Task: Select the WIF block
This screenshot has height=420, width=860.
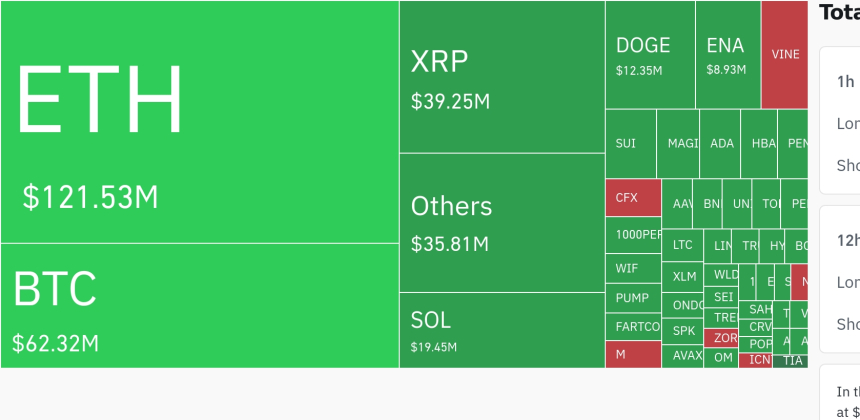Action: coord(633,268)
